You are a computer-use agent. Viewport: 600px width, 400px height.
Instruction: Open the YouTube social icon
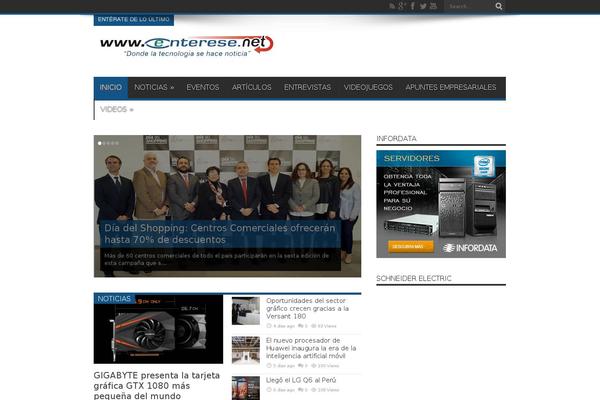click(433, 6)
